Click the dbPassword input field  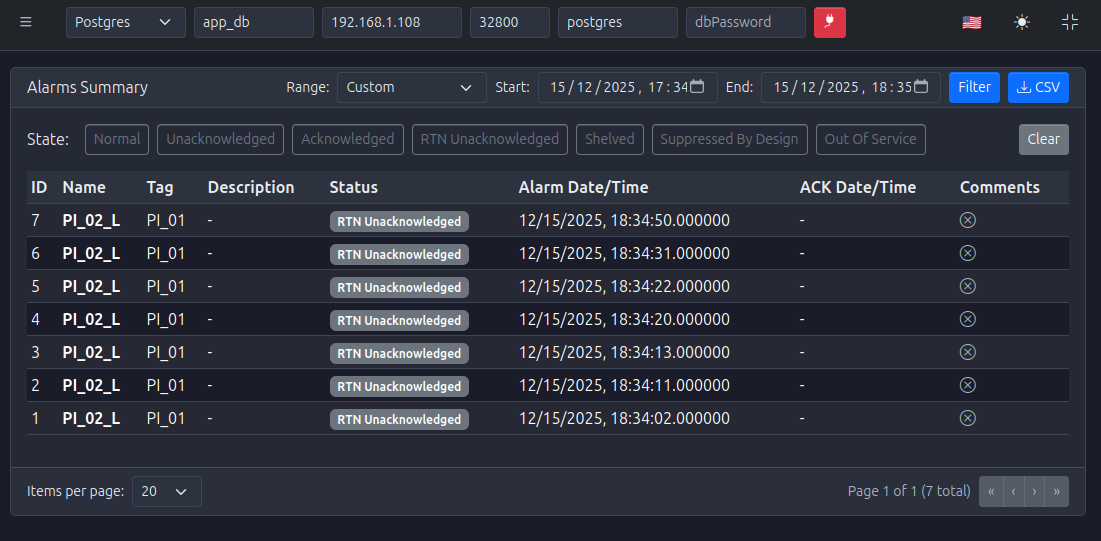pyautogui.click(x=746, y=22)
